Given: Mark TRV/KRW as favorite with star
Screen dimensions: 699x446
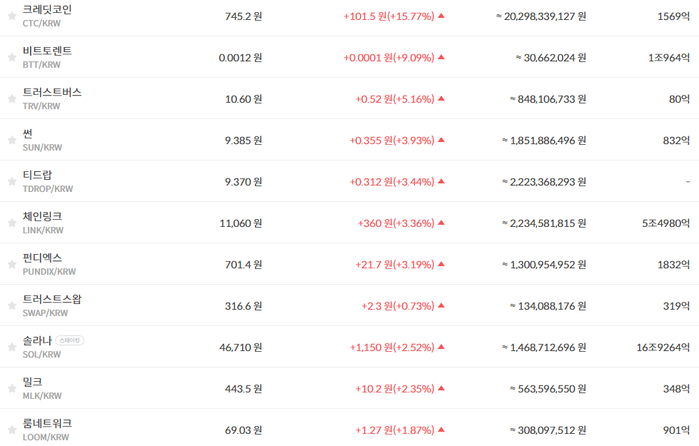Looking at the screenshot, I should click(x=12, y=99).
